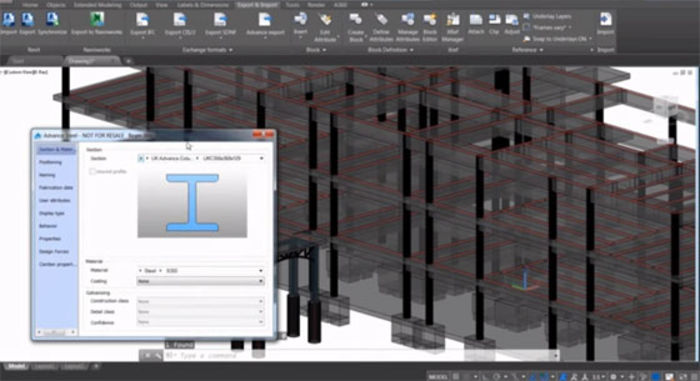Open the Detail class dropdown
The image size is (700, 381).
[x=200, y=312]
